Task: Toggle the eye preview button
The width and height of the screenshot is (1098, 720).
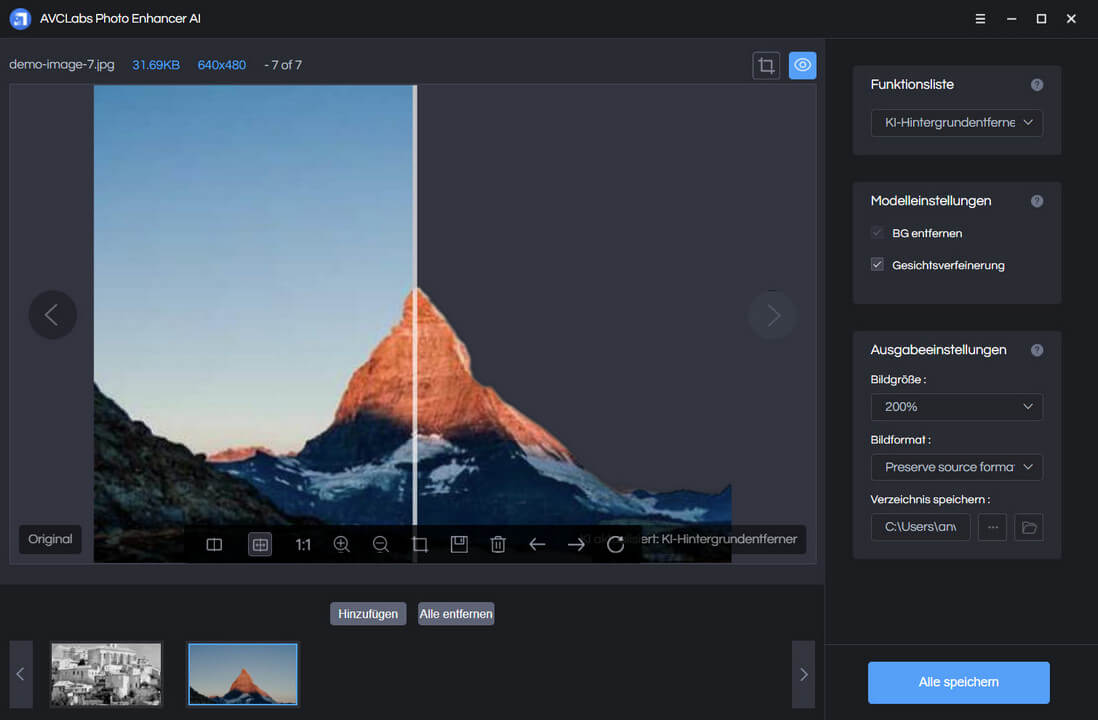Action: click(x=802, y=66)
